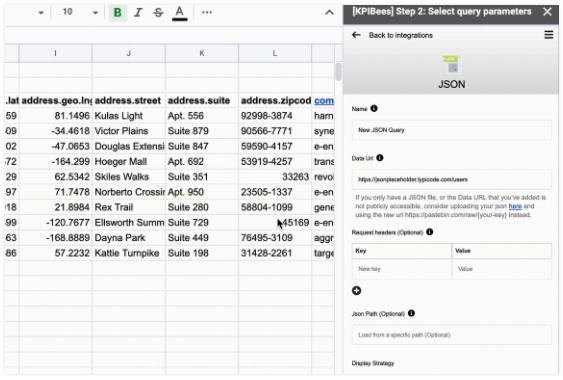Collapse the toolbar with the up chevron
The image size is (563, 380).
click(329, 13)
